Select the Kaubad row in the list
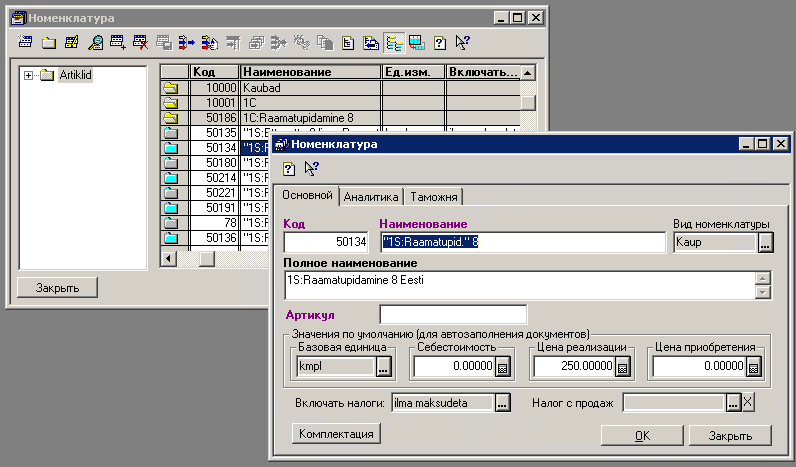The image size is (796, 467). click(x=340, y=88)
